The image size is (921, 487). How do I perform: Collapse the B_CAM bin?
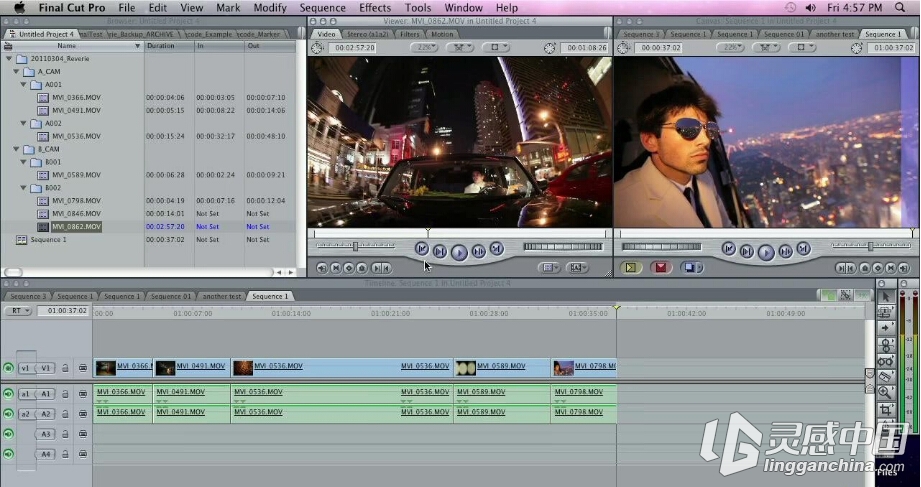pos(16,149)
